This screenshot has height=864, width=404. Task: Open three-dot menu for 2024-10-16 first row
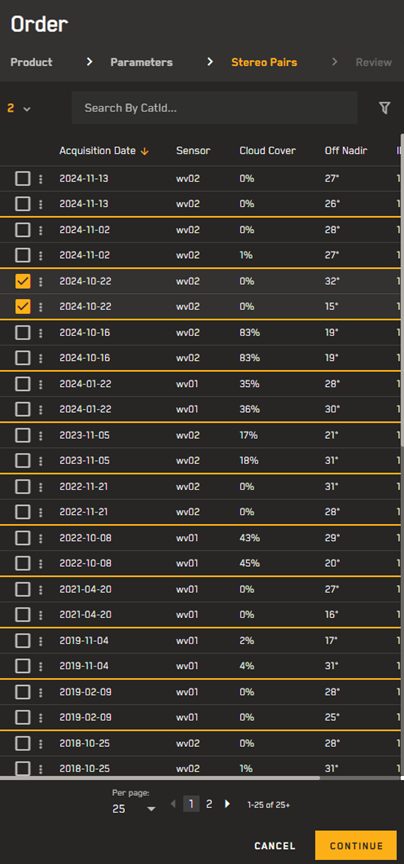(40, 333)
